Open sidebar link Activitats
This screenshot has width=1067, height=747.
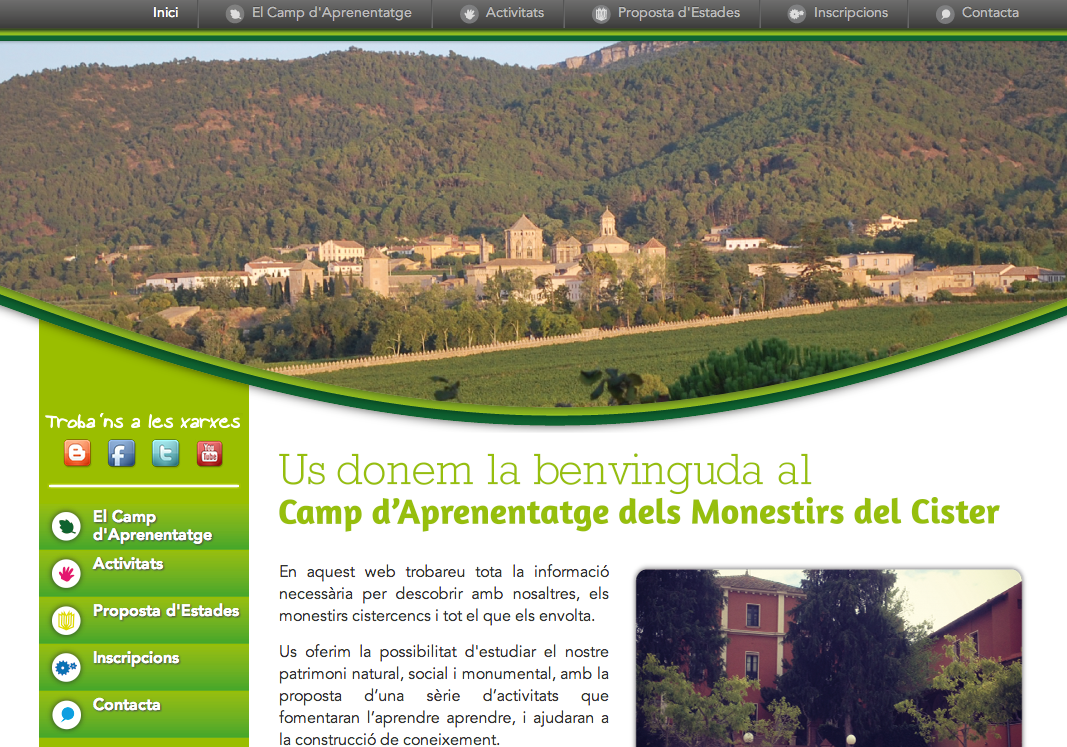[128, 564]
